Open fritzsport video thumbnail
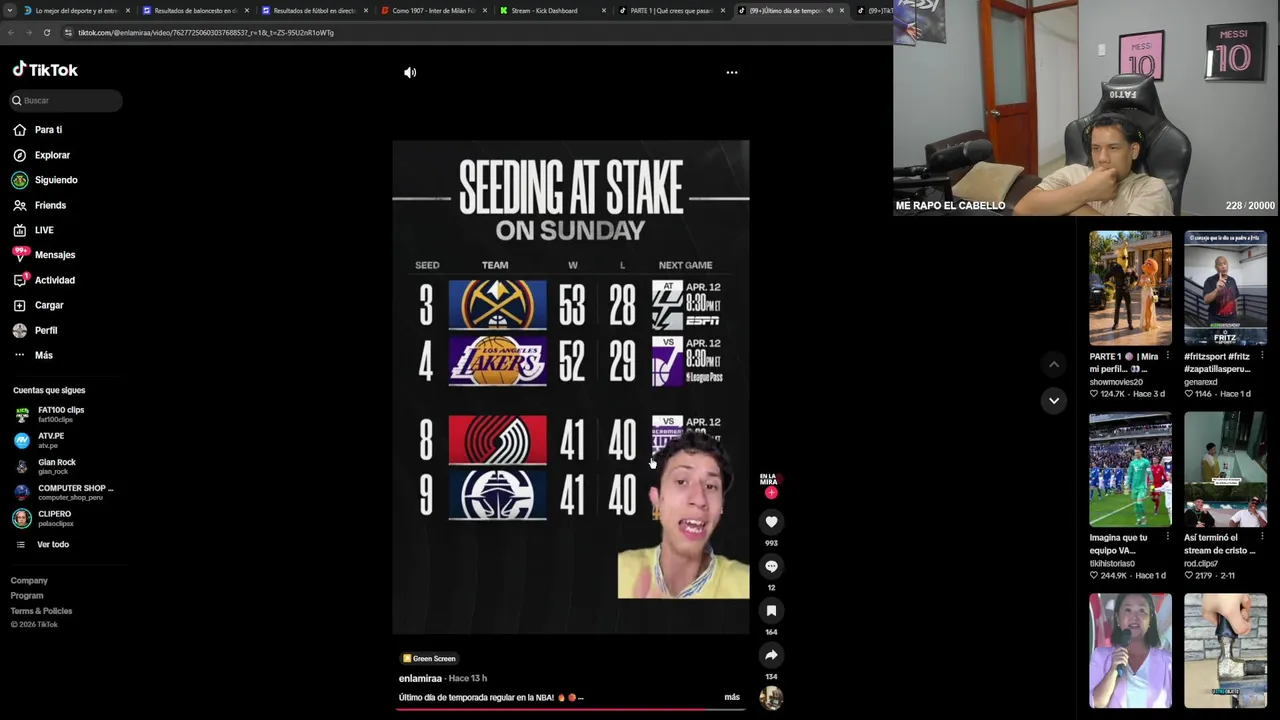Screen dimensions: 1280x720 coord(1225,288)
